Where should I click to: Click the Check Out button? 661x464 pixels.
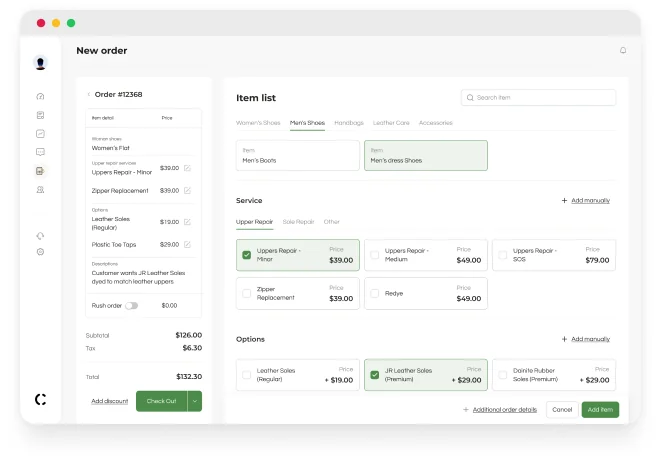click(162, 401)
